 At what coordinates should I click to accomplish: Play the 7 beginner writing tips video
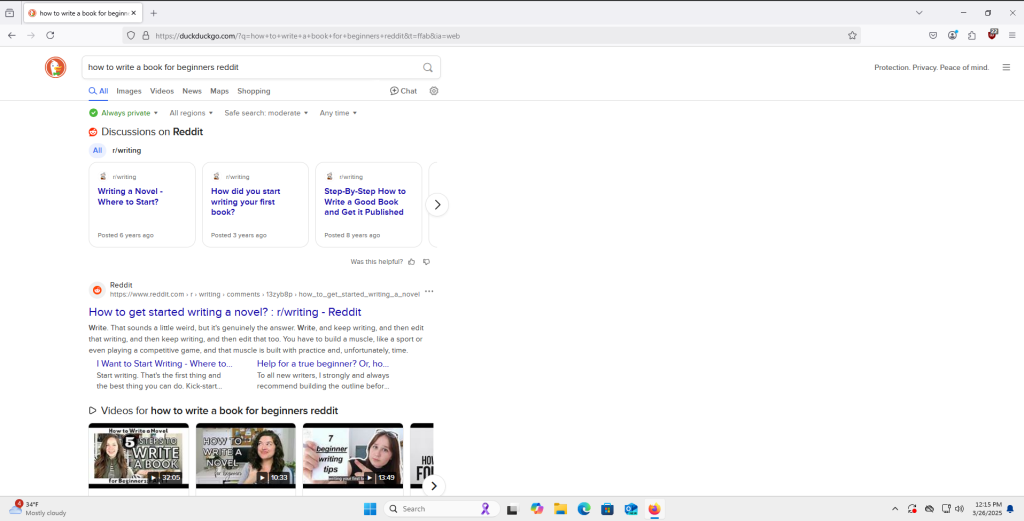353,456
